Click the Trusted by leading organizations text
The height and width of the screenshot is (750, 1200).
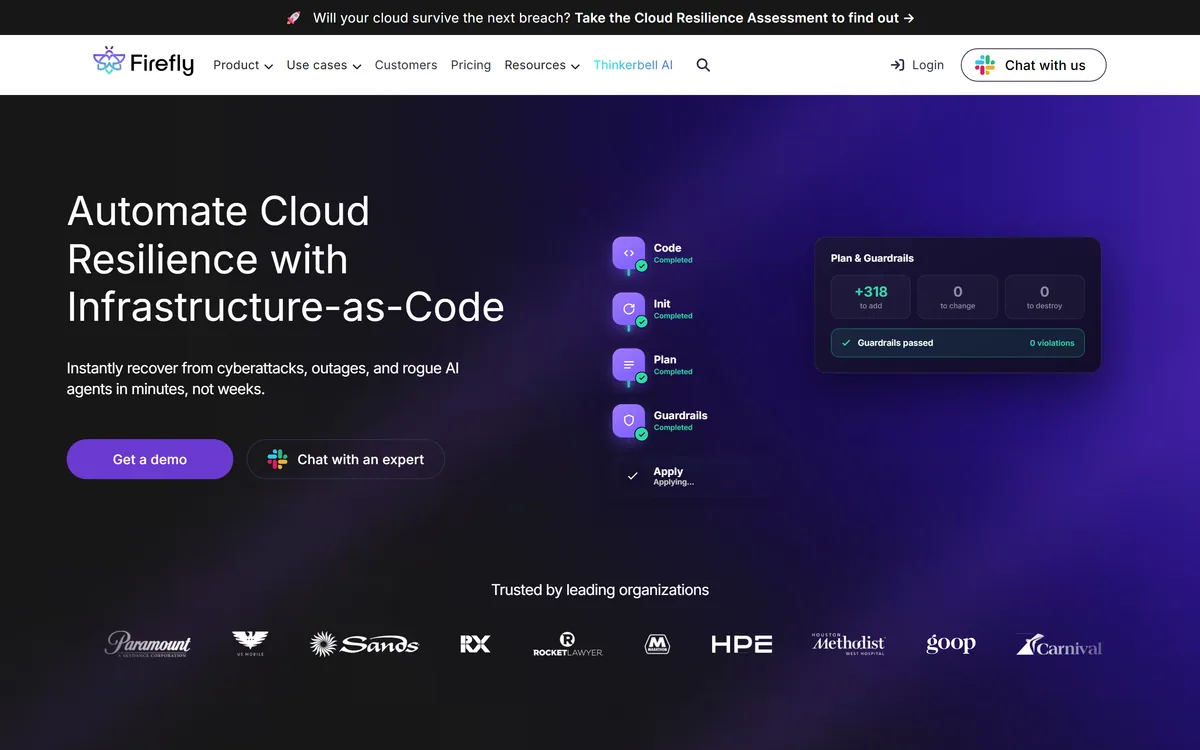[x=600, y=590]
